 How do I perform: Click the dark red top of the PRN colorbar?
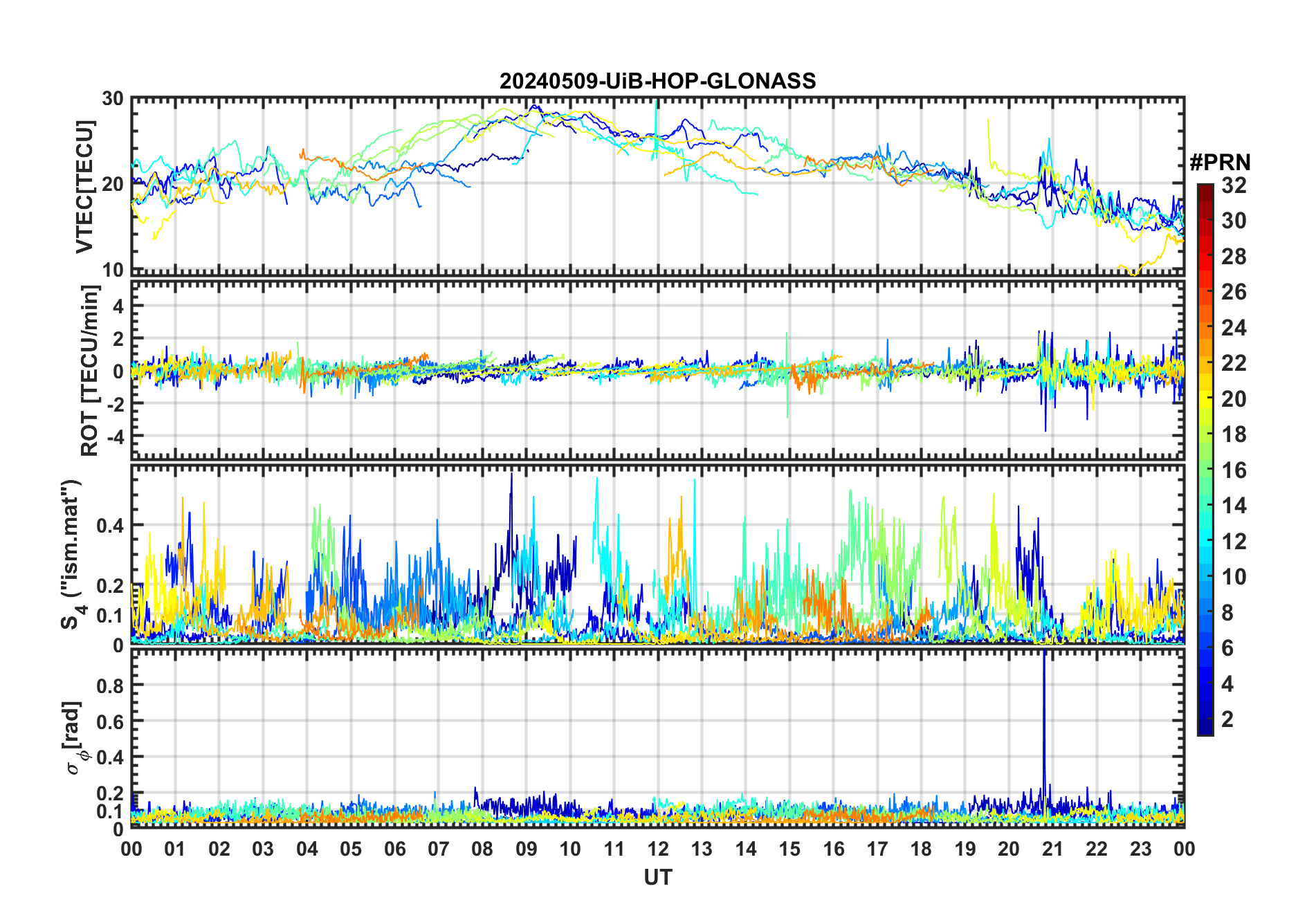point(1205,190)
